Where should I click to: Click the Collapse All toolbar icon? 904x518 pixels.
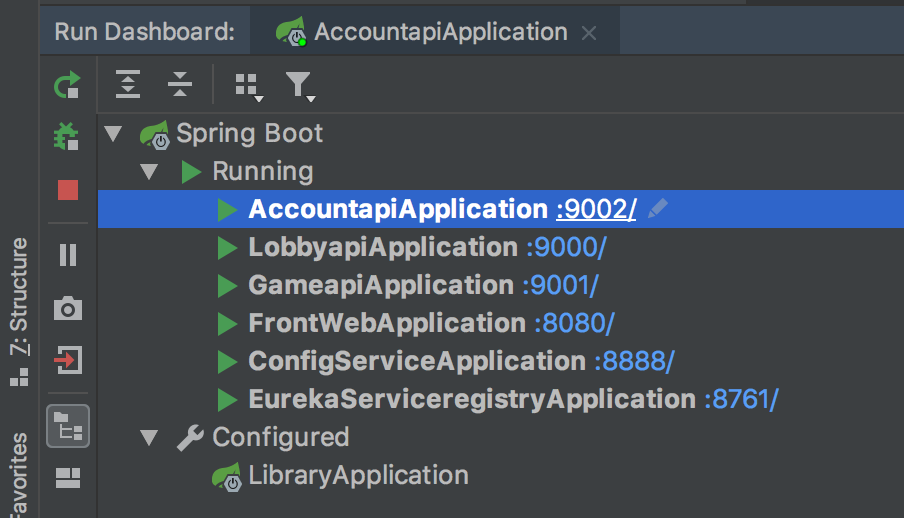pyautogui.click(x=179, y=85)
